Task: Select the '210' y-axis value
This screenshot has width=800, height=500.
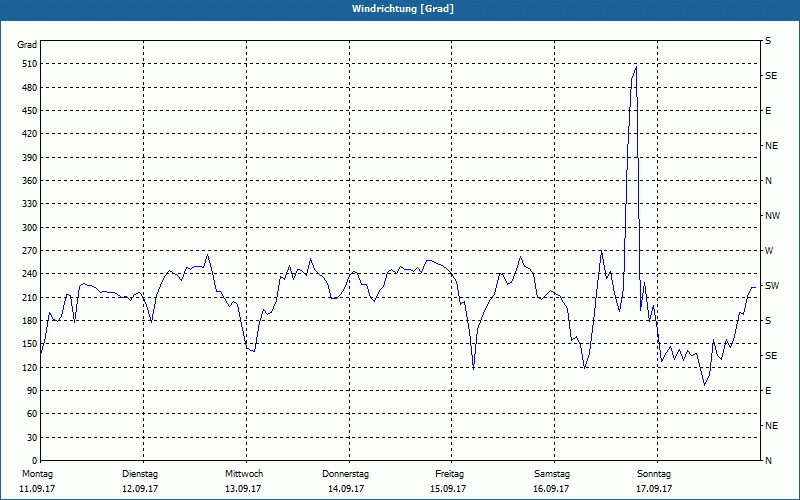Action: pos(30,297)
